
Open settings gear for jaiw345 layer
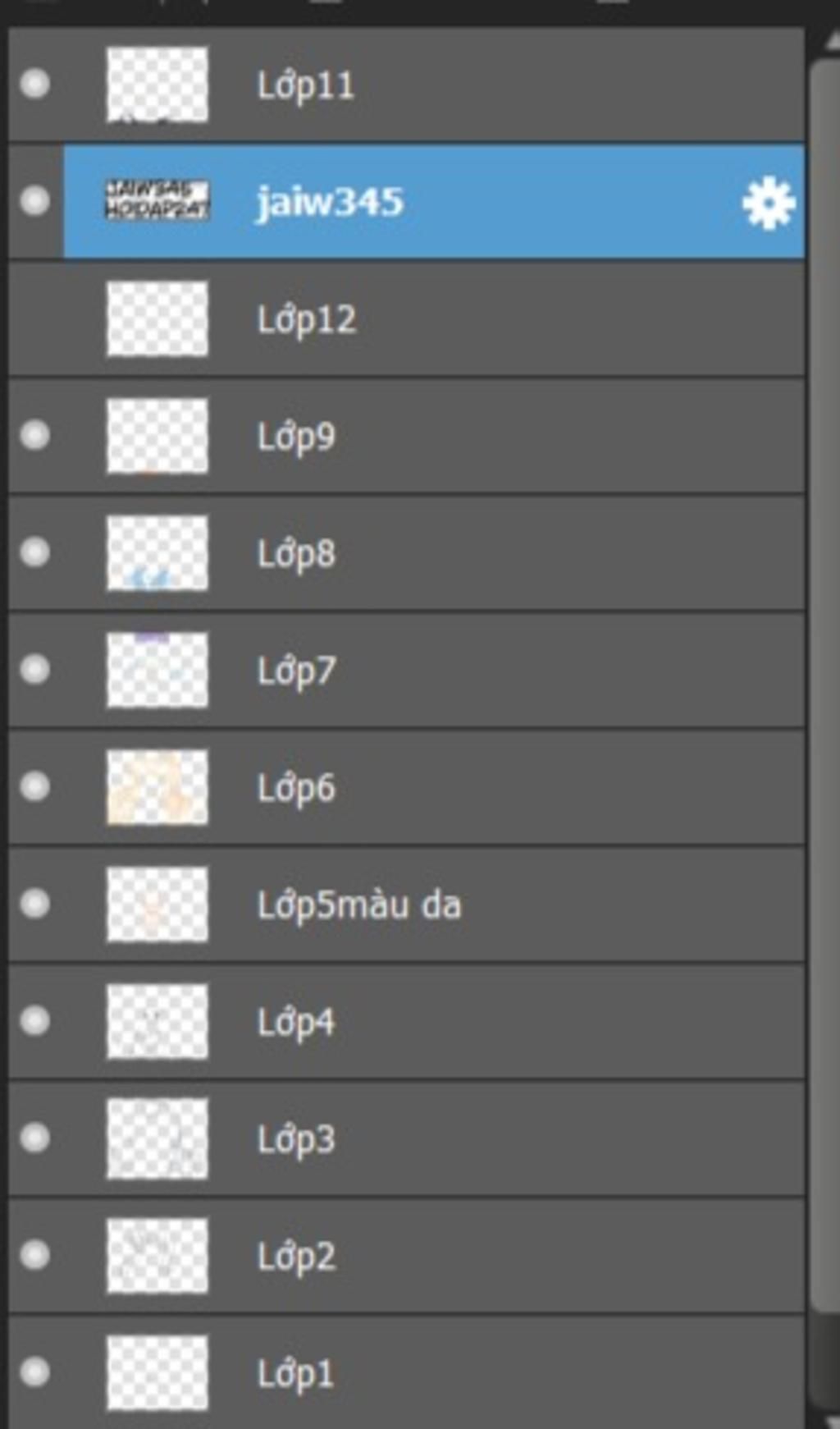coord(769,202)
